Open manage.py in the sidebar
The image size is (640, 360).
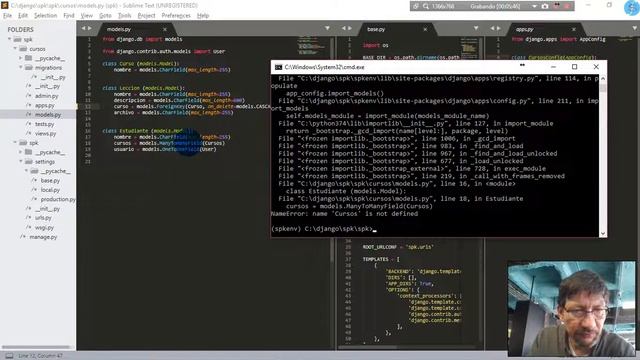click(43, 237)
